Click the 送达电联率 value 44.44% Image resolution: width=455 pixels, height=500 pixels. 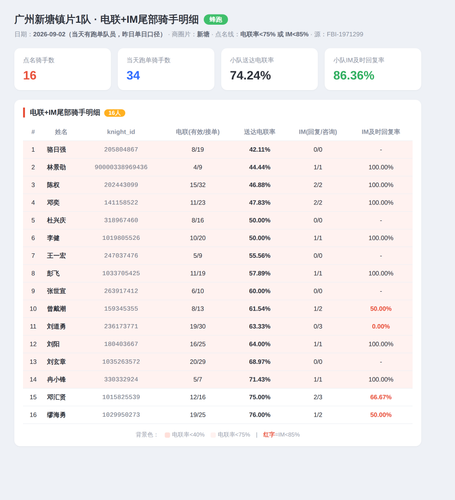pyautogui.click(x=260, y=167)
